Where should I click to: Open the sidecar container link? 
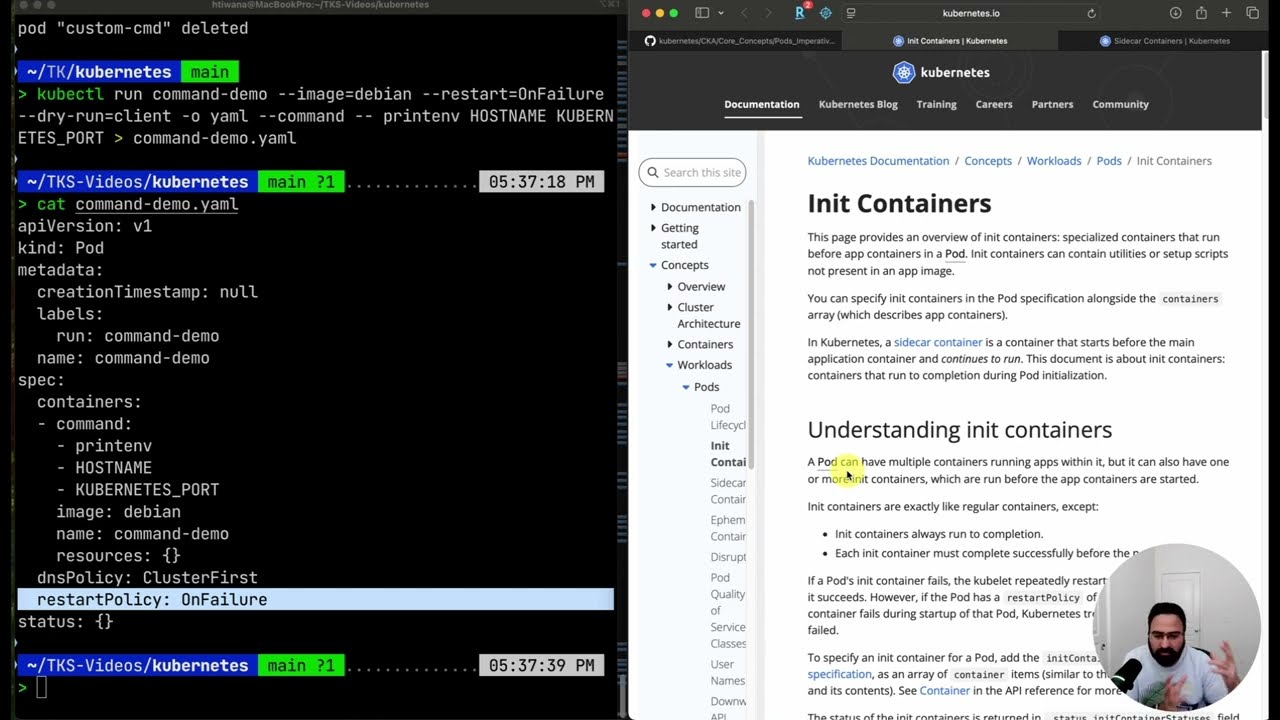click(x=938, y=342)
